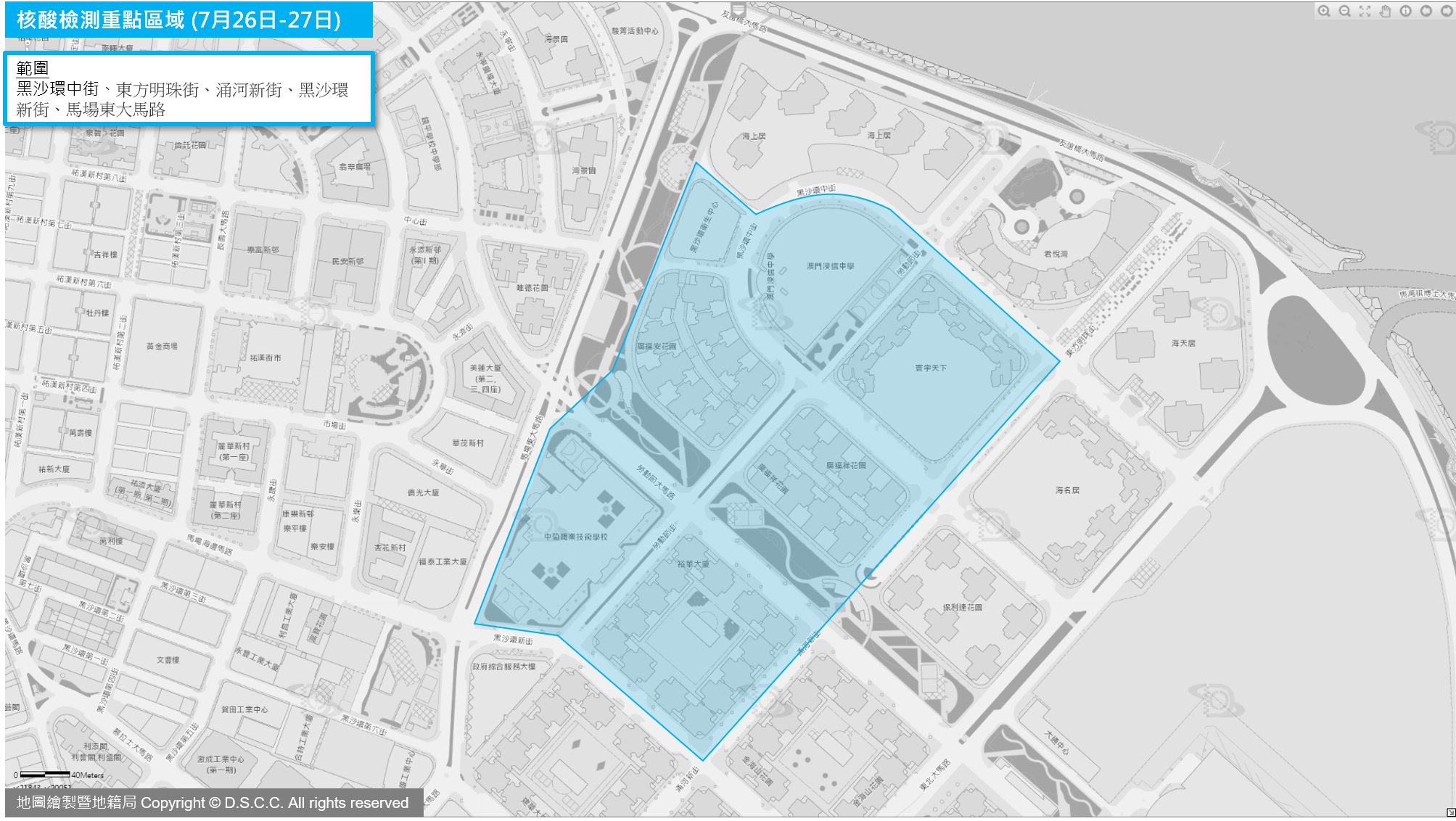Open the top pull-down panel tab

738,9
